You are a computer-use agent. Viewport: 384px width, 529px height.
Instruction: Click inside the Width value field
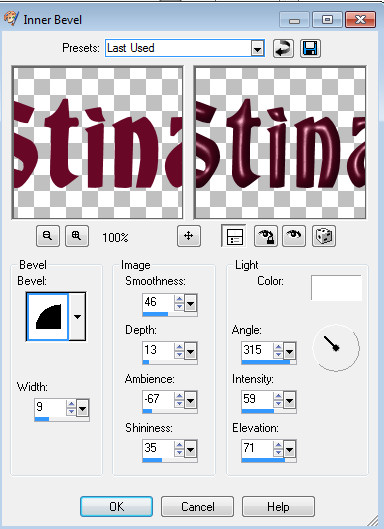click(x=50, y=407)
